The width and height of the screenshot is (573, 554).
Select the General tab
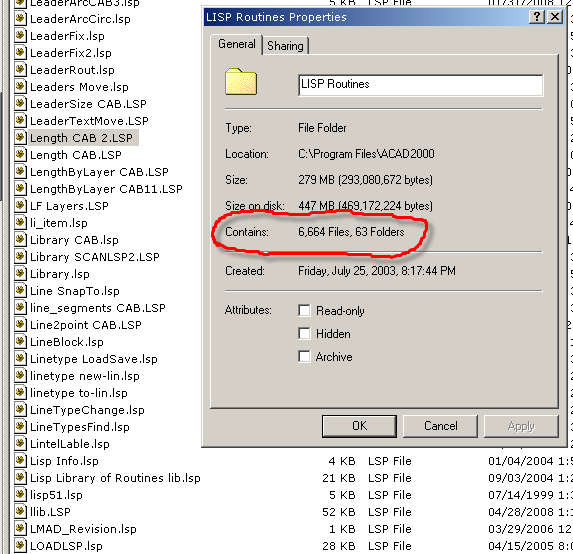click(236, 44)
